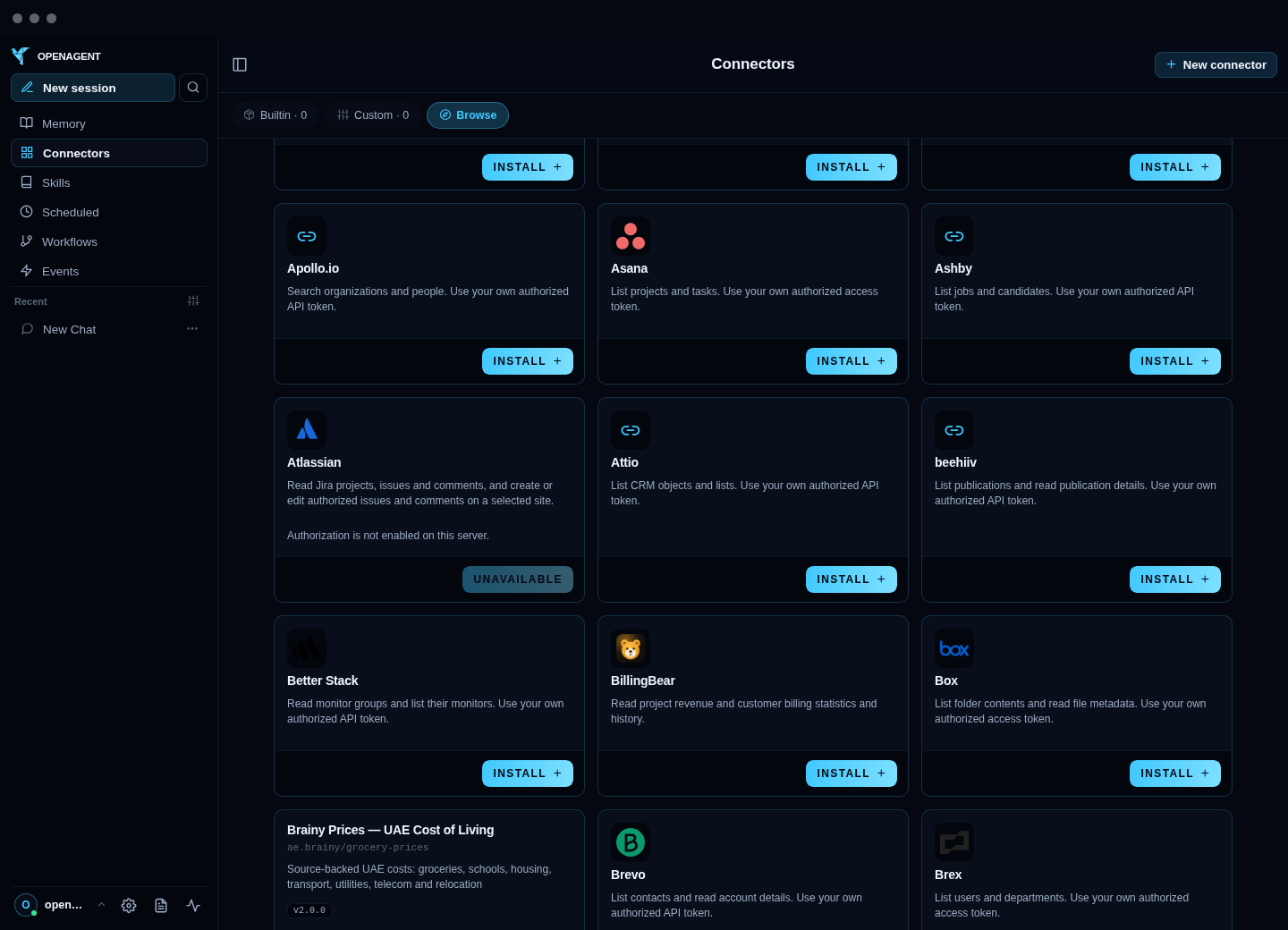1288x930 pixels.
Task: Click the BillingBear bear icon
Action: pyautogui.click(x=631, y=648)
